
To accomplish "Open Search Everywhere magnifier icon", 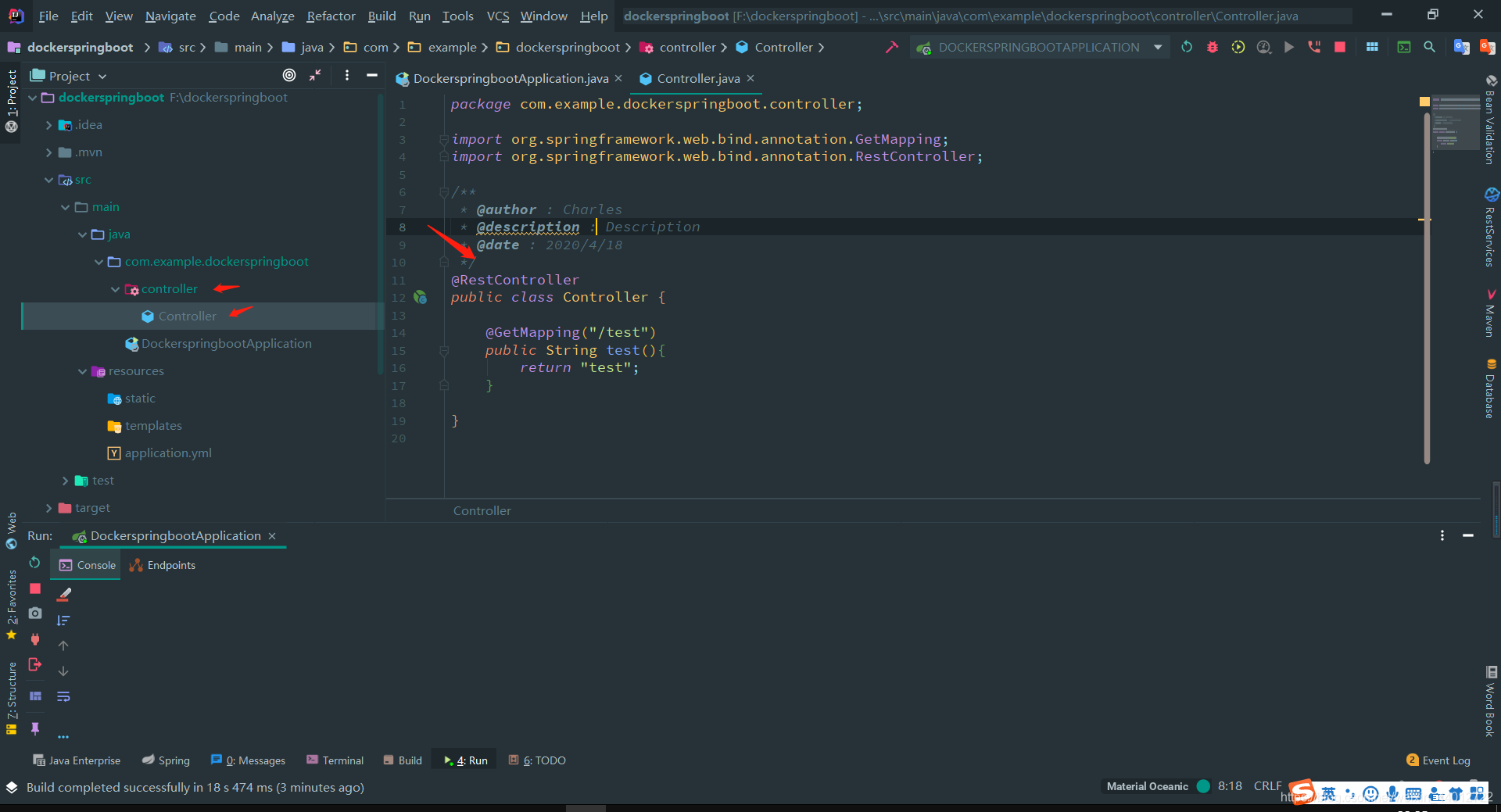I will [x=1429, y=47].
